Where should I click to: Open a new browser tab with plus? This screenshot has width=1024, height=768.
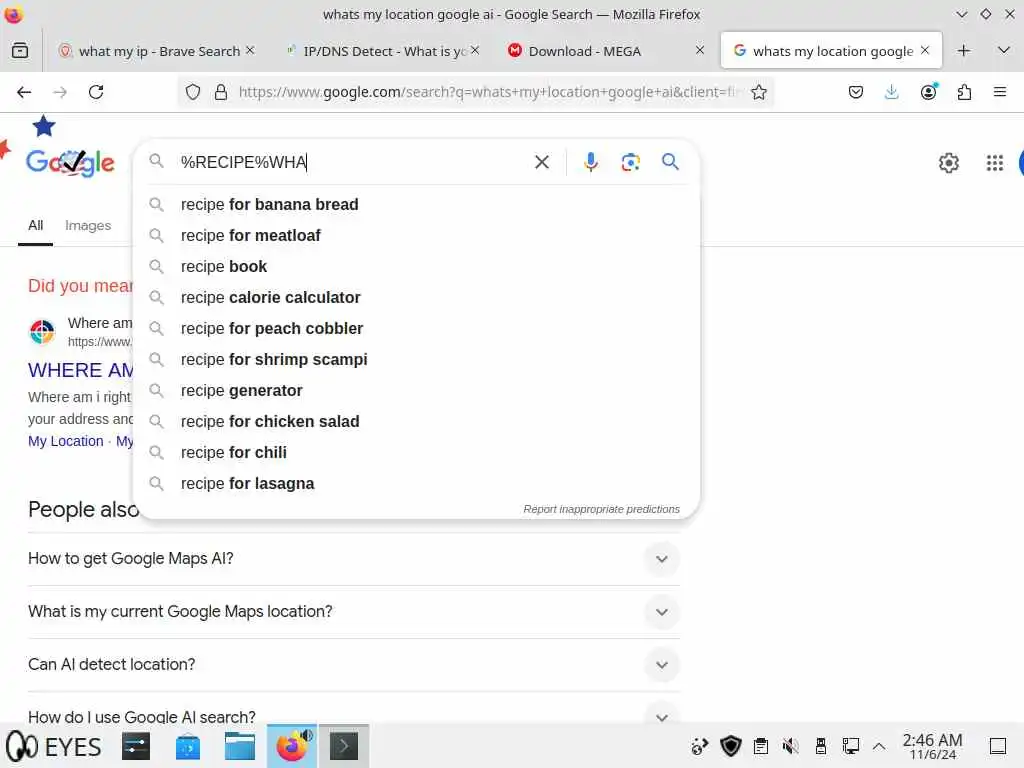[963, 50]
